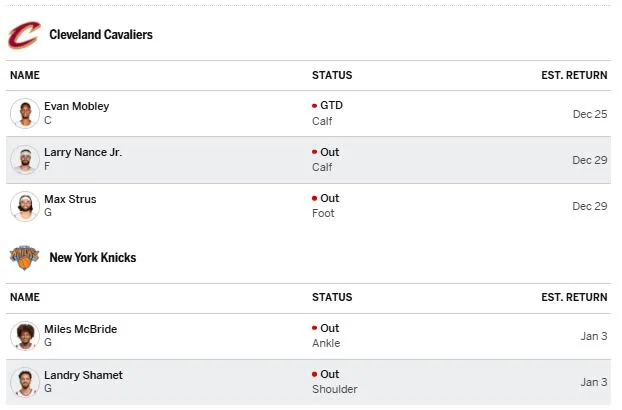Click Larry Nance Jr.'s headshot photo
622x410 pixels.
(24, 160)
